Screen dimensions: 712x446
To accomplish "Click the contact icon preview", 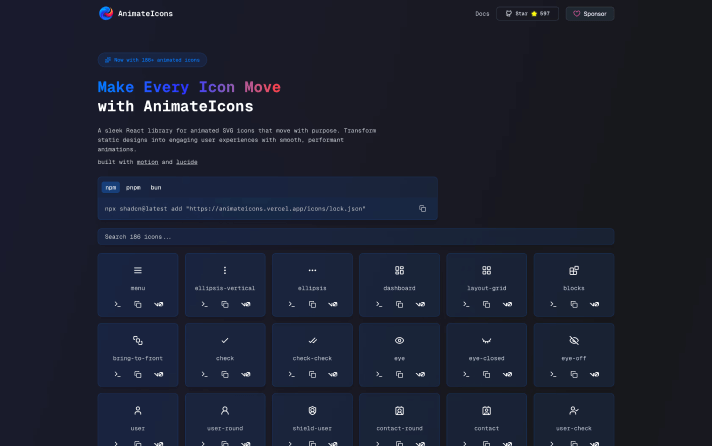I will [x=486, y=411].
